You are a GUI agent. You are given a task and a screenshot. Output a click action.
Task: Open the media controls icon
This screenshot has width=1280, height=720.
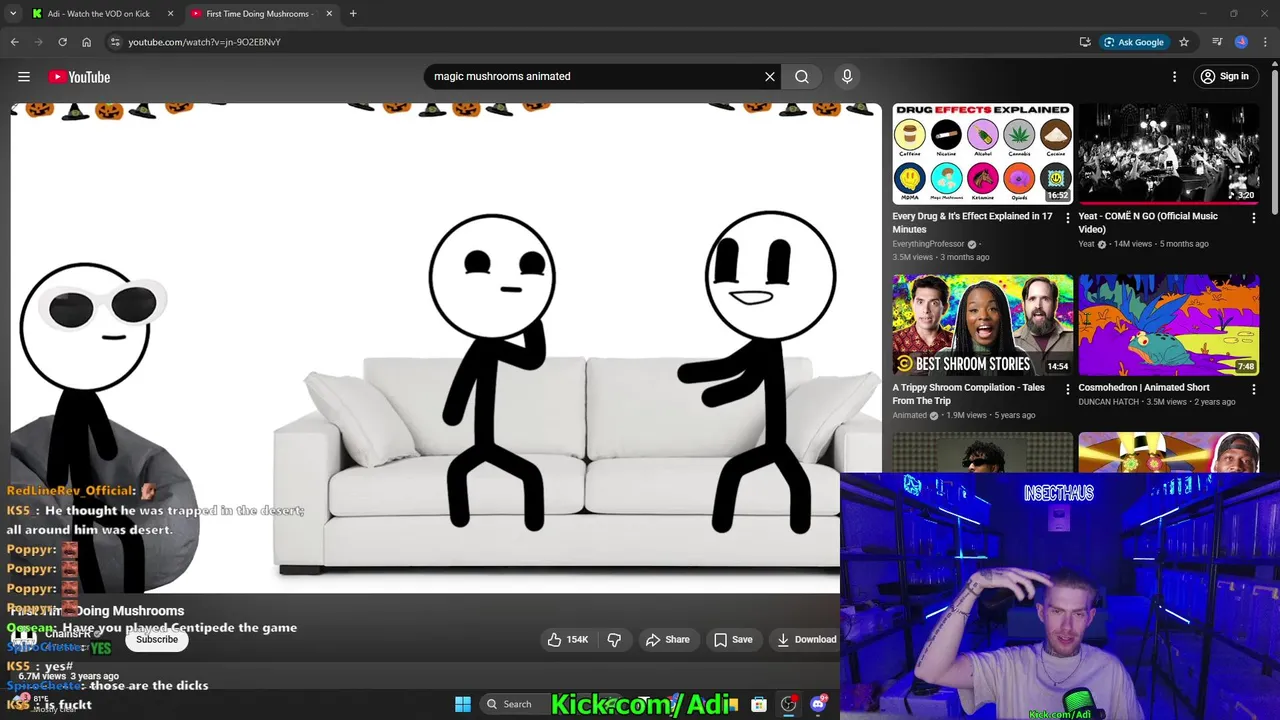(1217, 42)
